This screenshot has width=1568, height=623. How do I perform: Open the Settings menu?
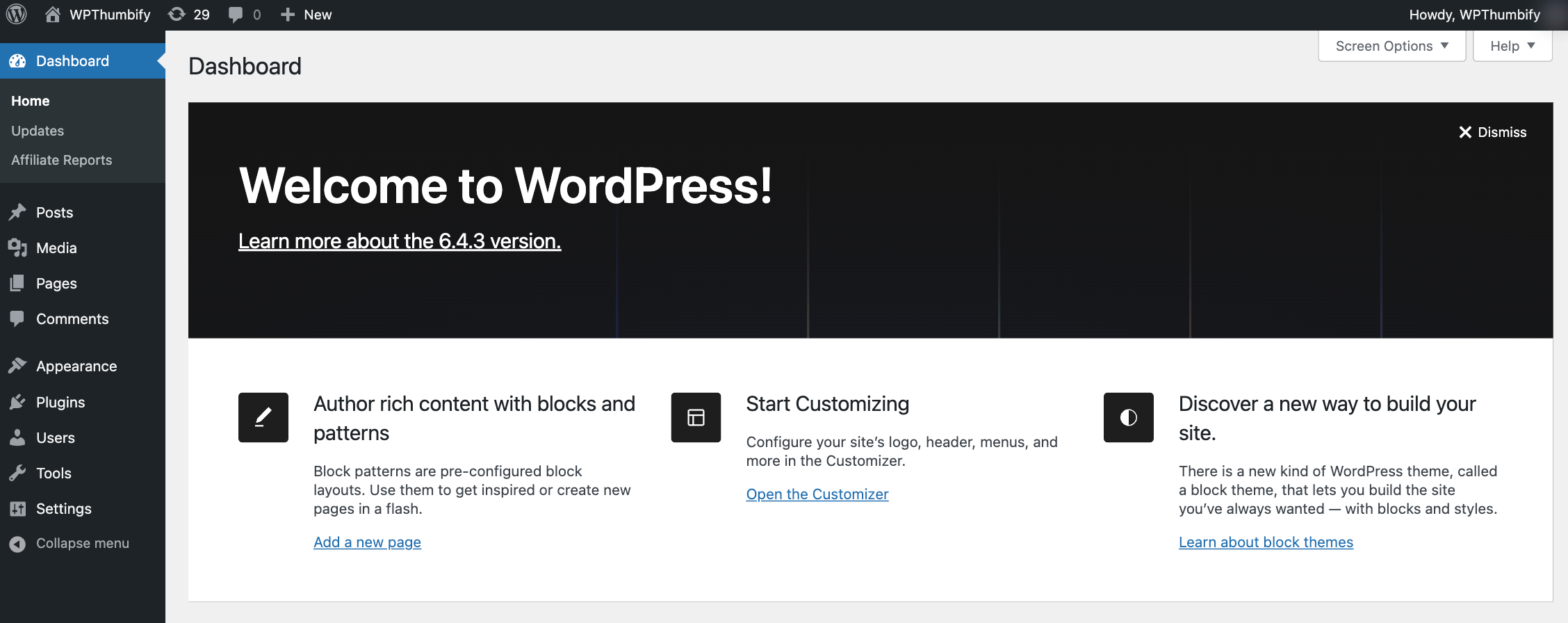point(83,508)
